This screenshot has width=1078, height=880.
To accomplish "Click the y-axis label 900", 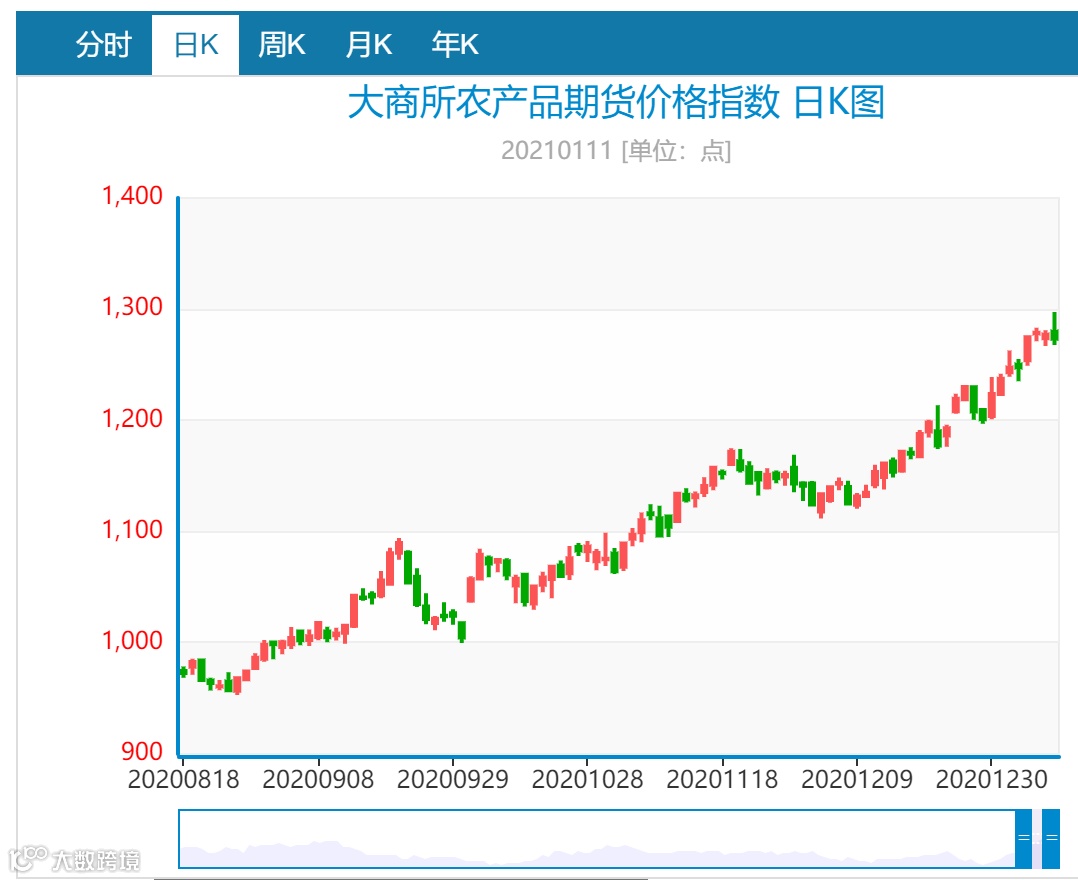I will (142, 751).
